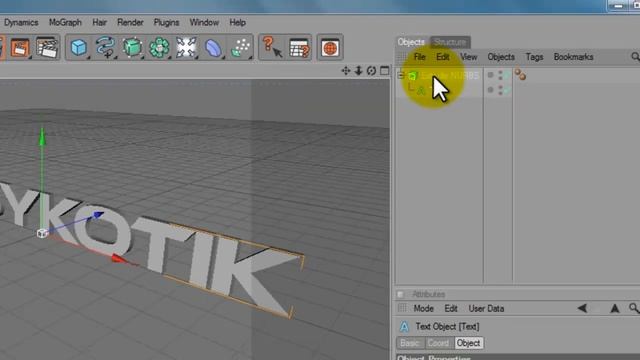Switch to the Basic attributes tab
This screenshot has width=640, height=360.
[410, 343]
